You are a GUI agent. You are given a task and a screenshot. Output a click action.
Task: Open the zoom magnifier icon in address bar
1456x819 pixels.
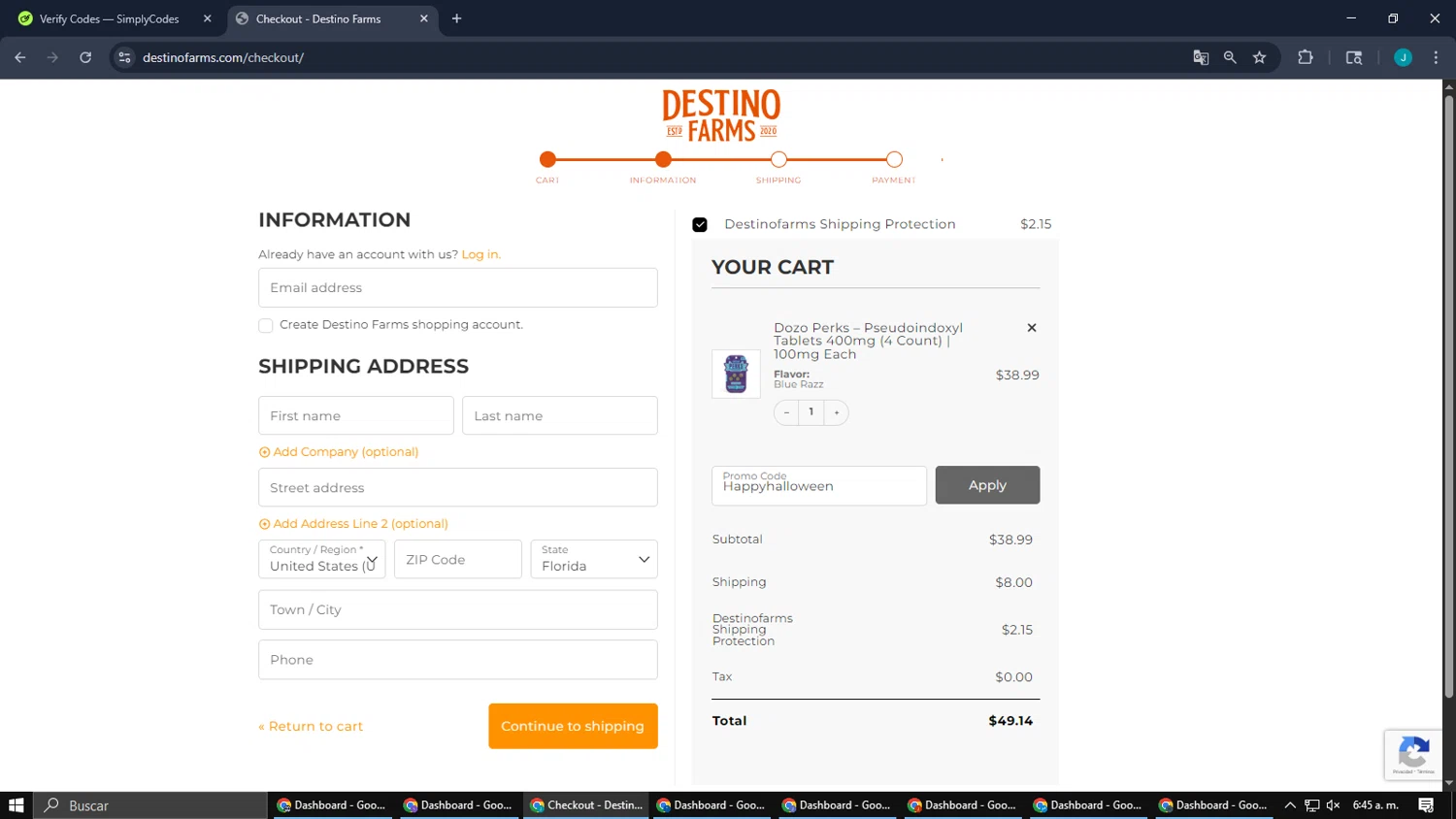pyautogui.click(x=1230, y=57)
